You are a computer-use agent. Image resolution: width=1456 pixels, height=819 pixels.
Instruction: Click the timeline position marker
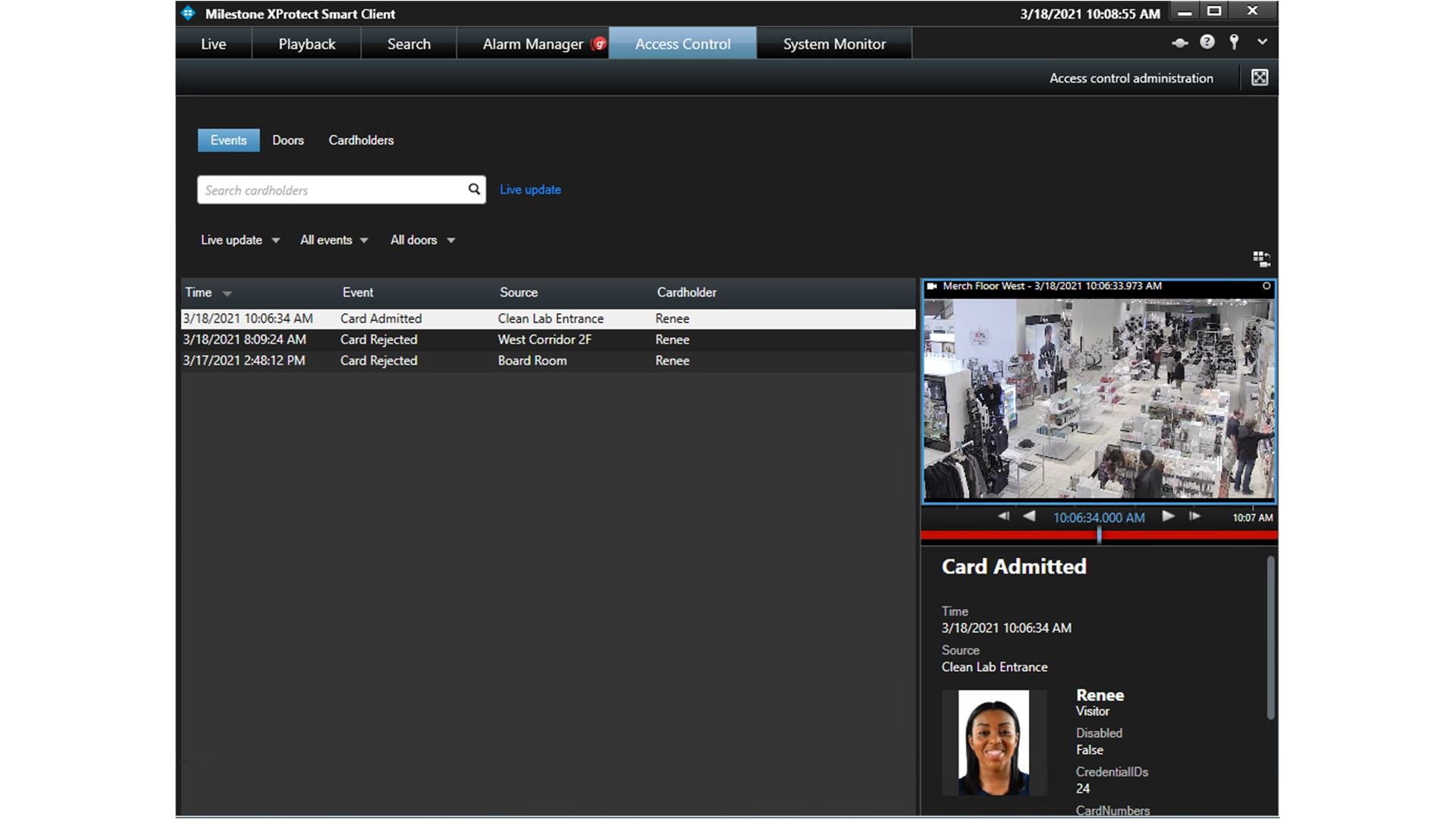[1099, 535]
